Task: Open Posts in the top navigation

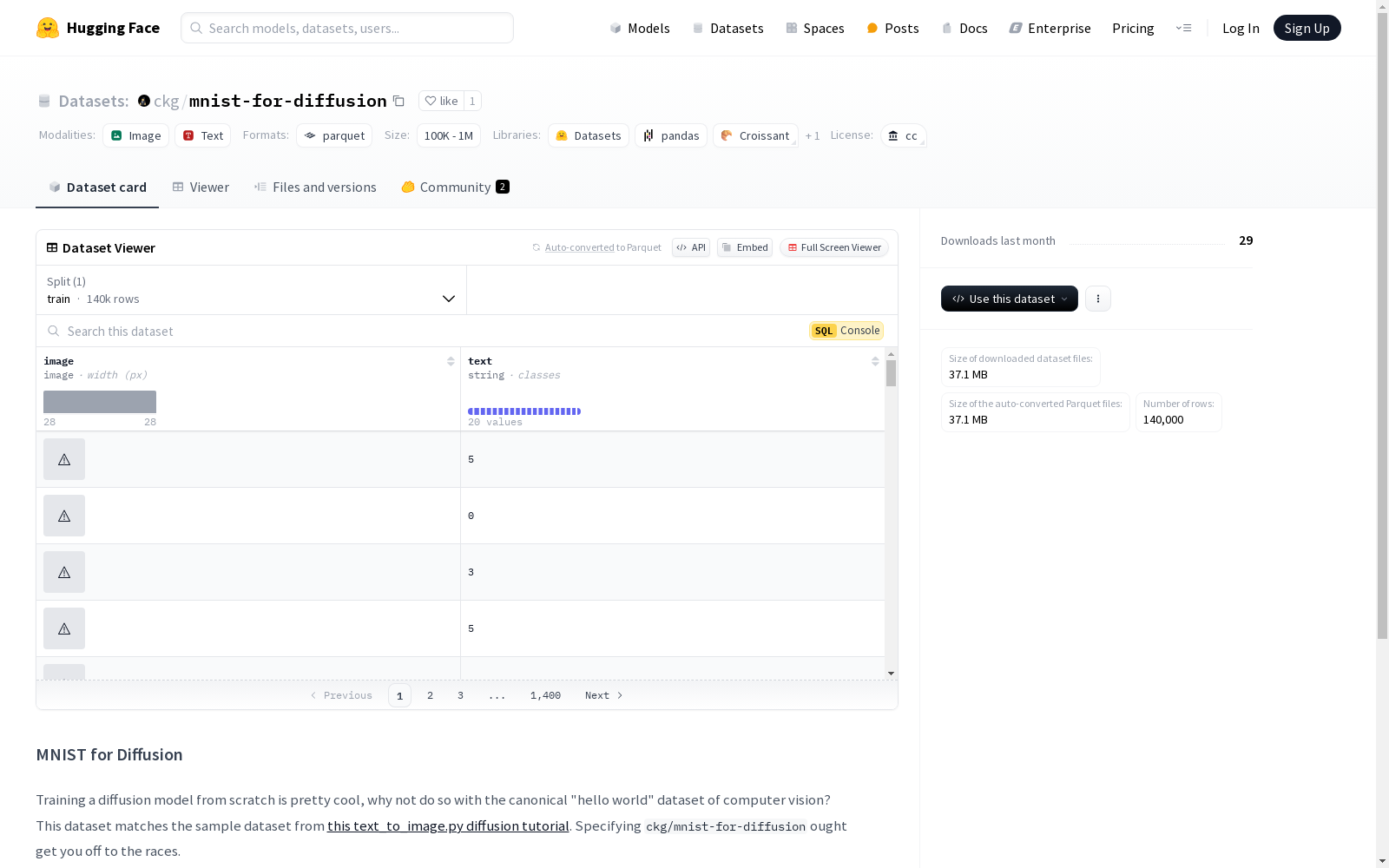Action: tap(892, 28)
